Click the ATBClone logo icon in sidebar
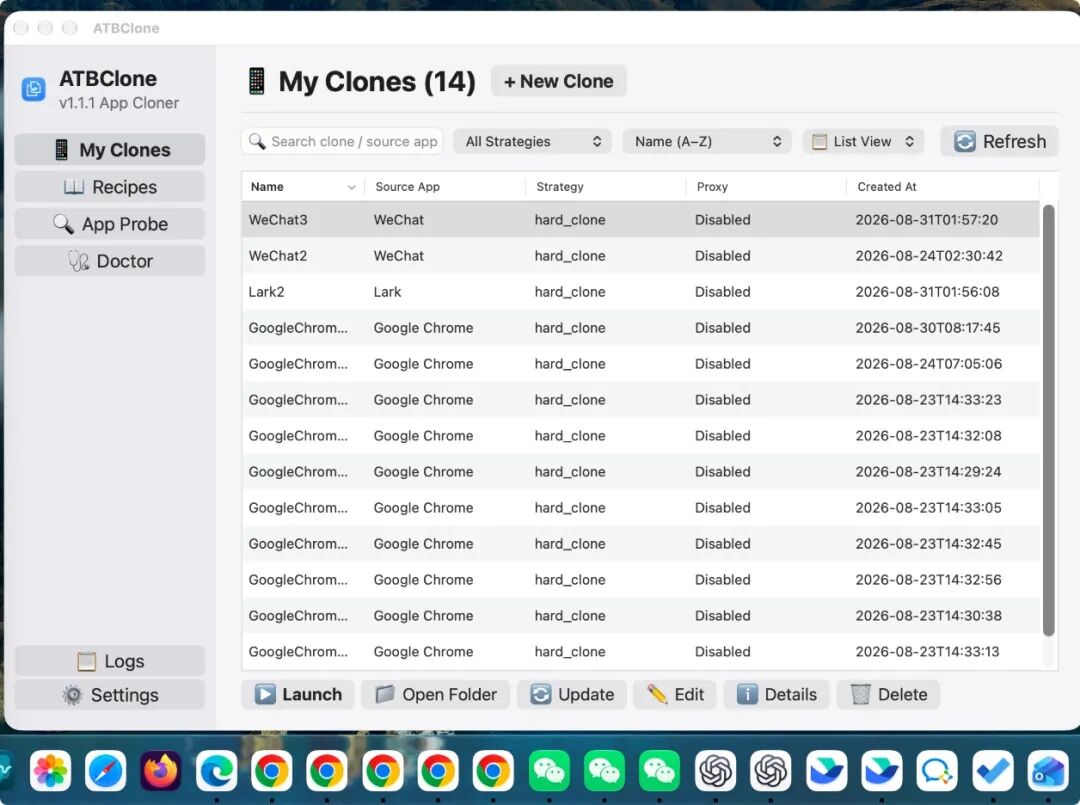 [33, 89]
